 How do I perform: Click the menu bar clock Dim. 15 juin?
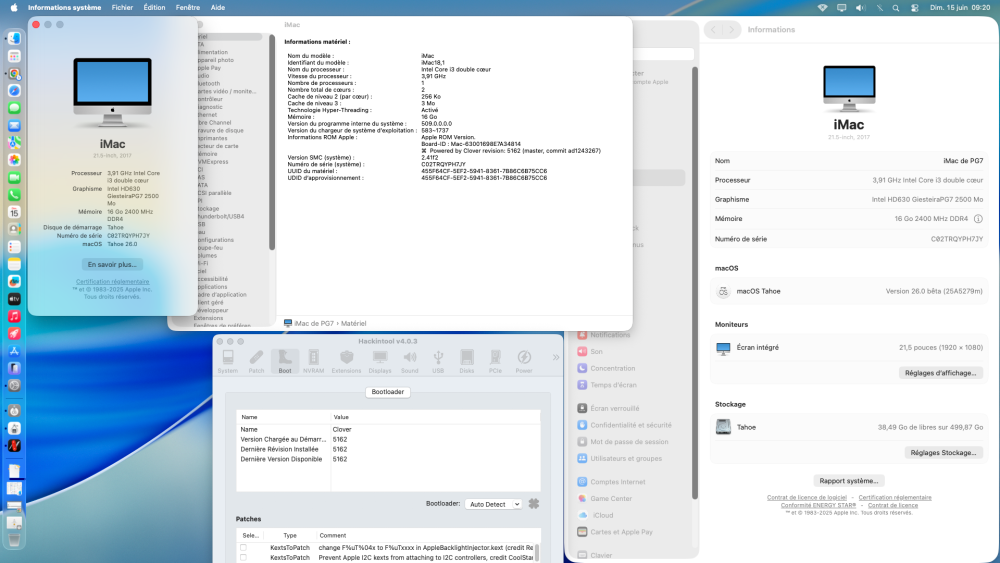click(959, 8)
